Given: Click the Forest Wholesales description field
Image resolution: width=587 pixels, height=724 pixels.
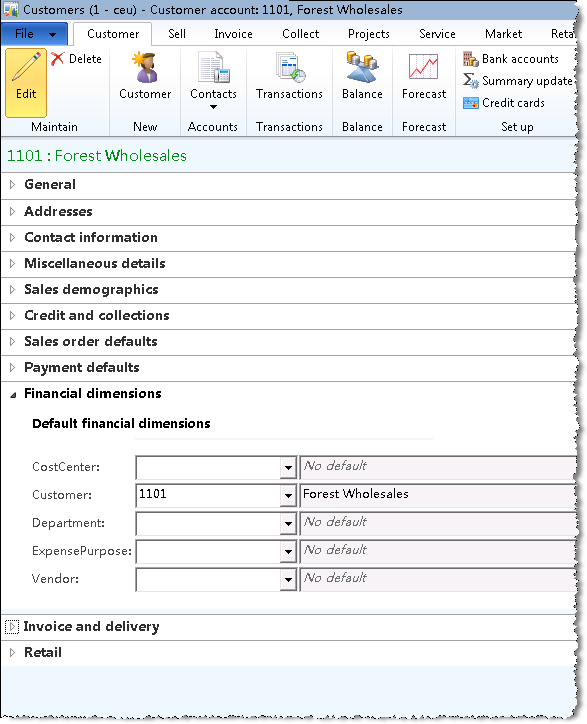Looking at the screenshot, I should 438,495.
